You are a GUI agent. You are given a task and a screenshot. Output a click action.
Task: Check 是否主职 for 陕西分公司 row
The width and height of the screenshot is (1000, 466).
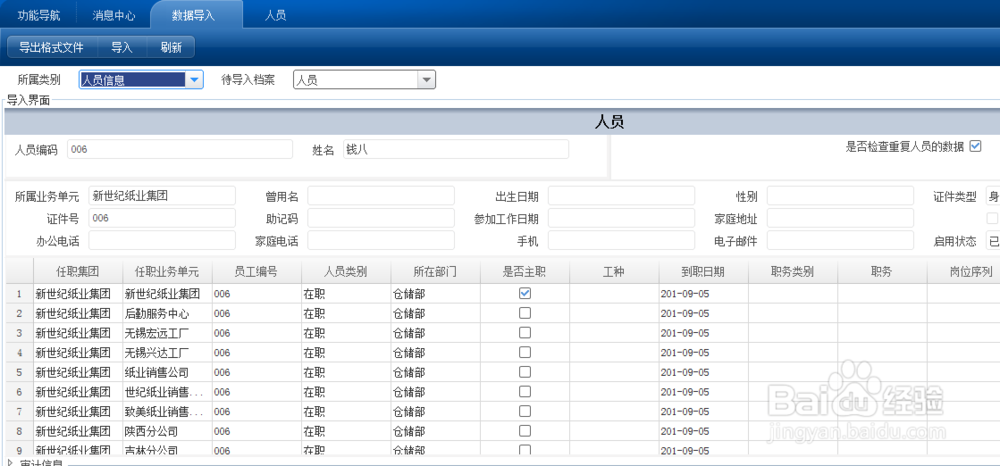coord(525,430)
